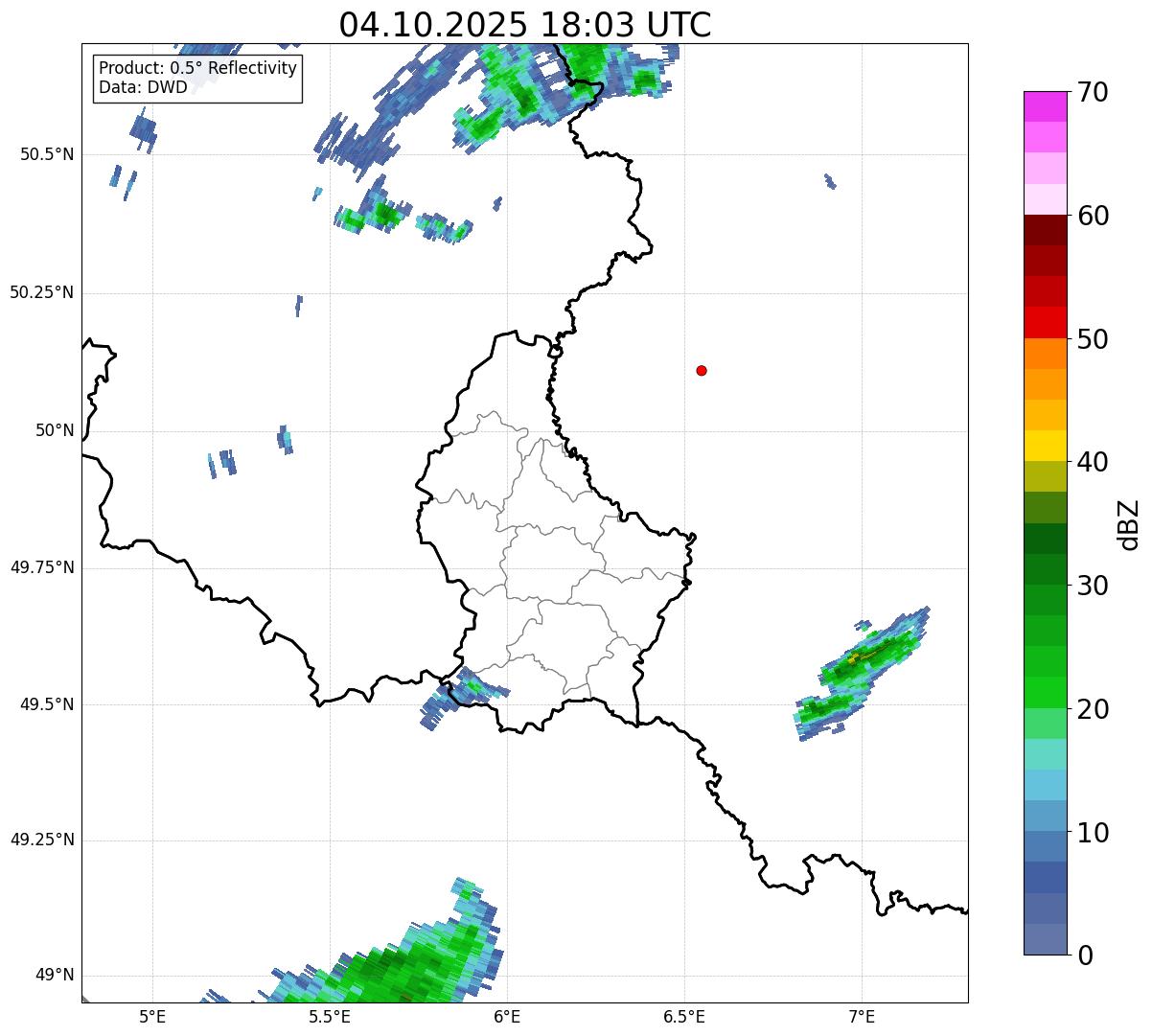
Task: Click the red dot marker on the map
Action: point(702,370)
